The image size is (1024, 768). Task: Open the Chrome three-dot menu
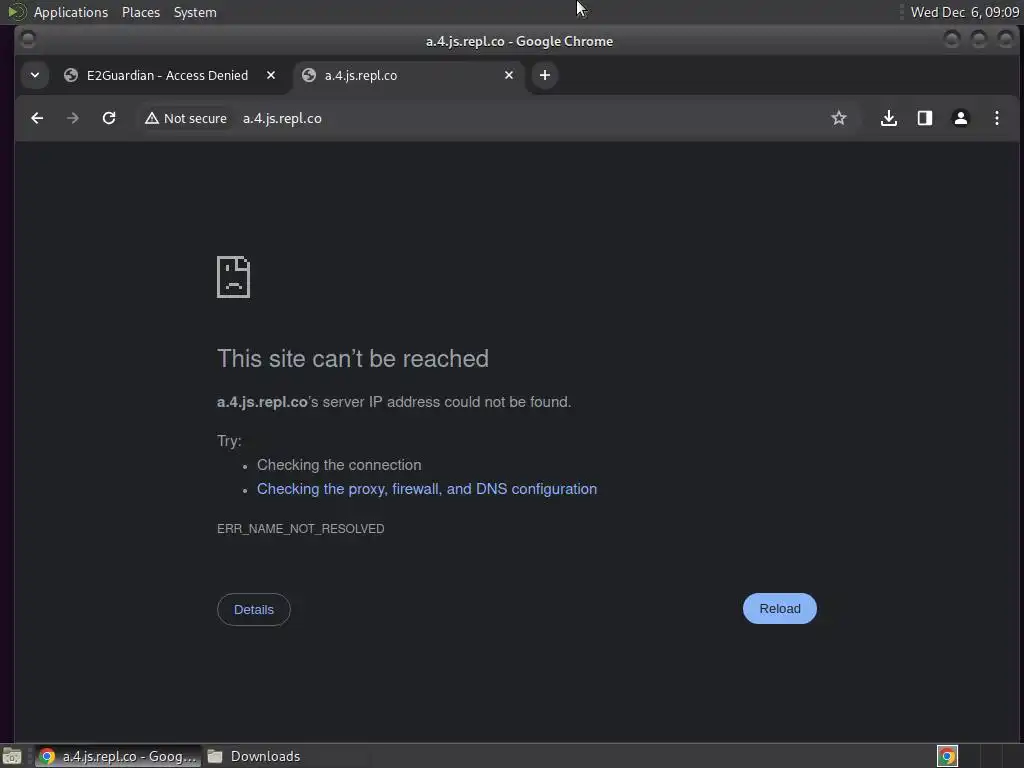click(x=997, y=118)
